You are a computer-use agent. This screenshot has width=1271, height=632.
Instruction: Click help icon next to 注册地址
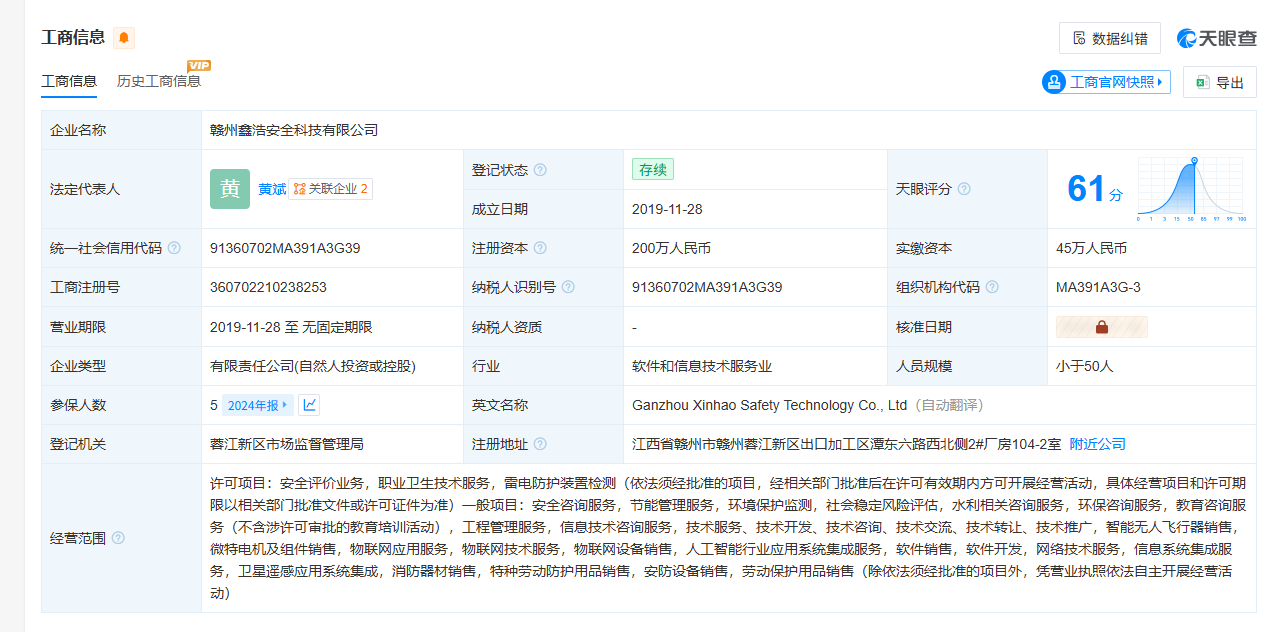pyautogui.click(x=540, y=444)
